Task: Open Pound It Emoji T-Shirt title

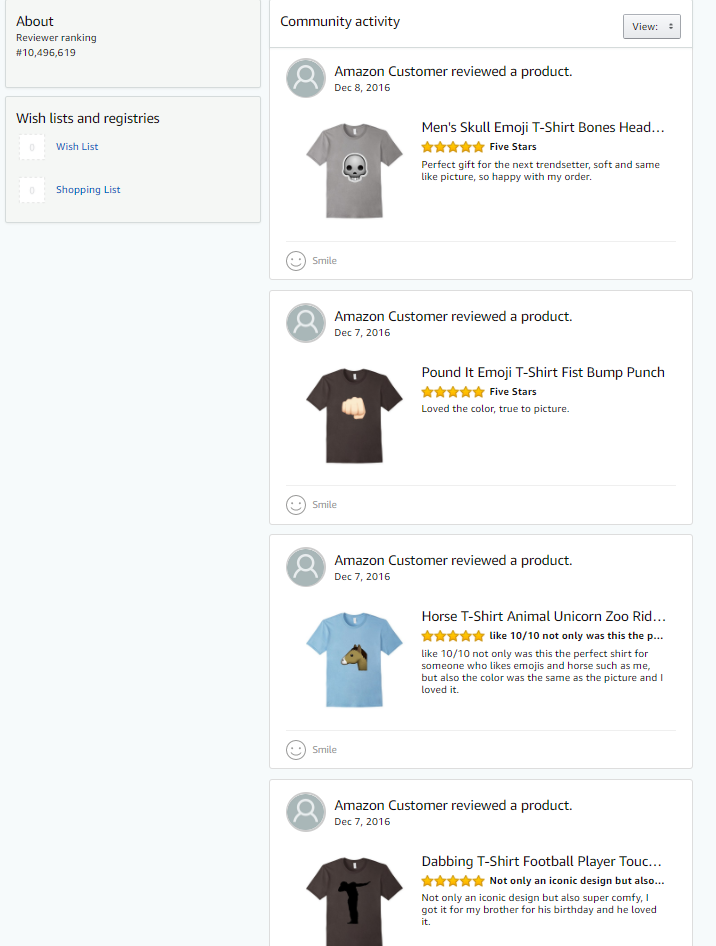Action: point(543,372)
